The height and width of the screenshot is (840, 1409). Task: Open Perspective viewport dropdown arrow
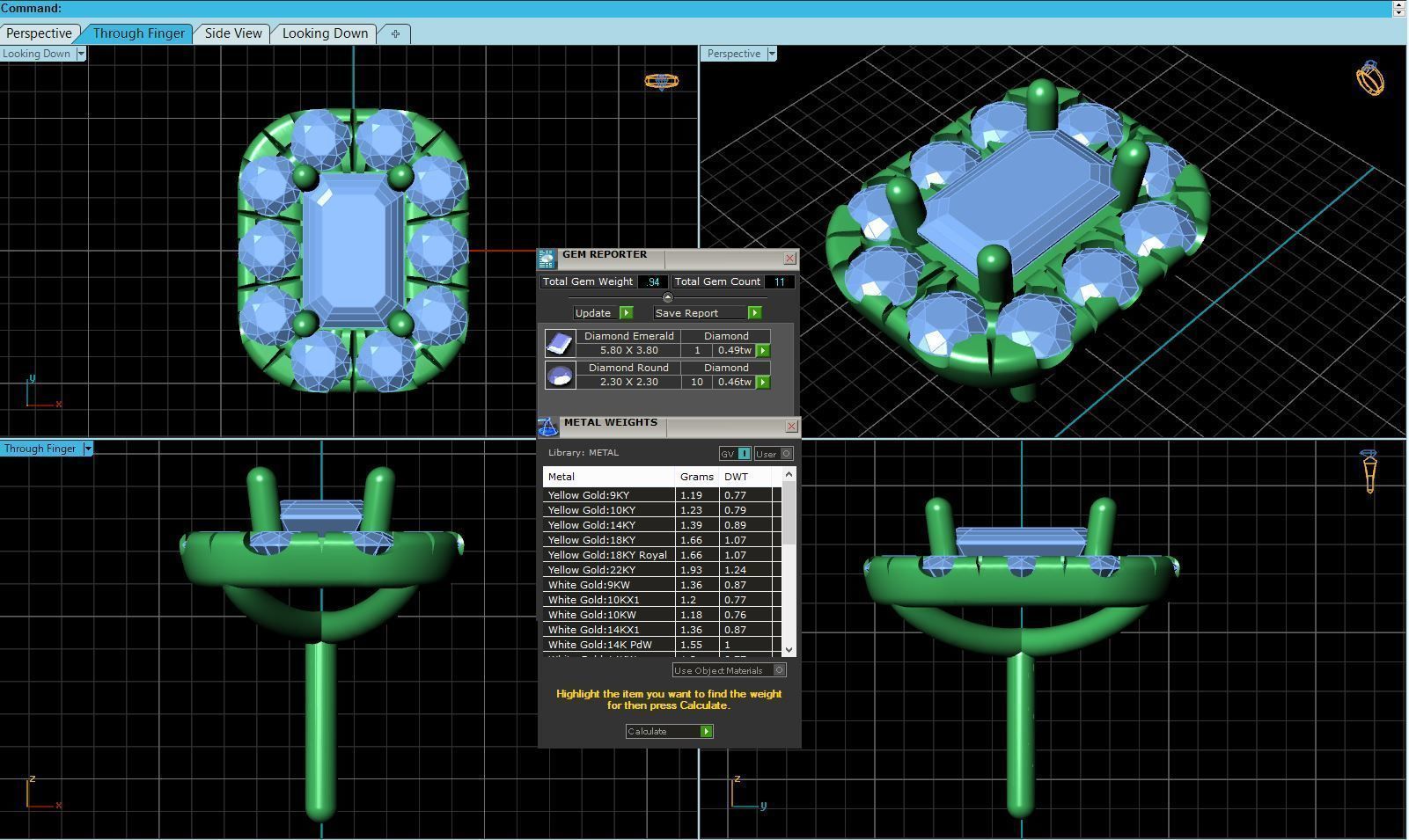point(772,54)
